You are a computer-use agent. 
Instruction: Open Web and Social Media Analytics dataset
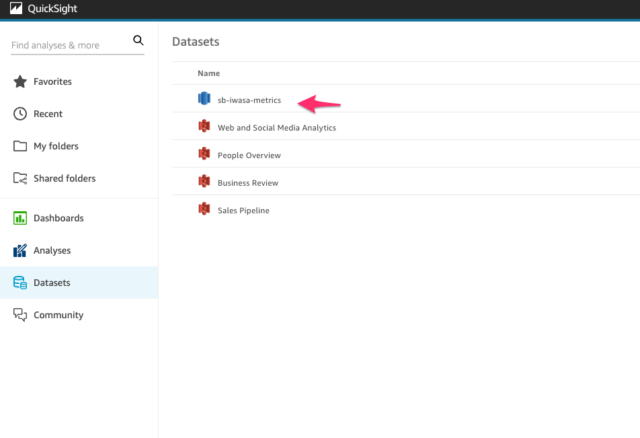(x=277, y=128)
